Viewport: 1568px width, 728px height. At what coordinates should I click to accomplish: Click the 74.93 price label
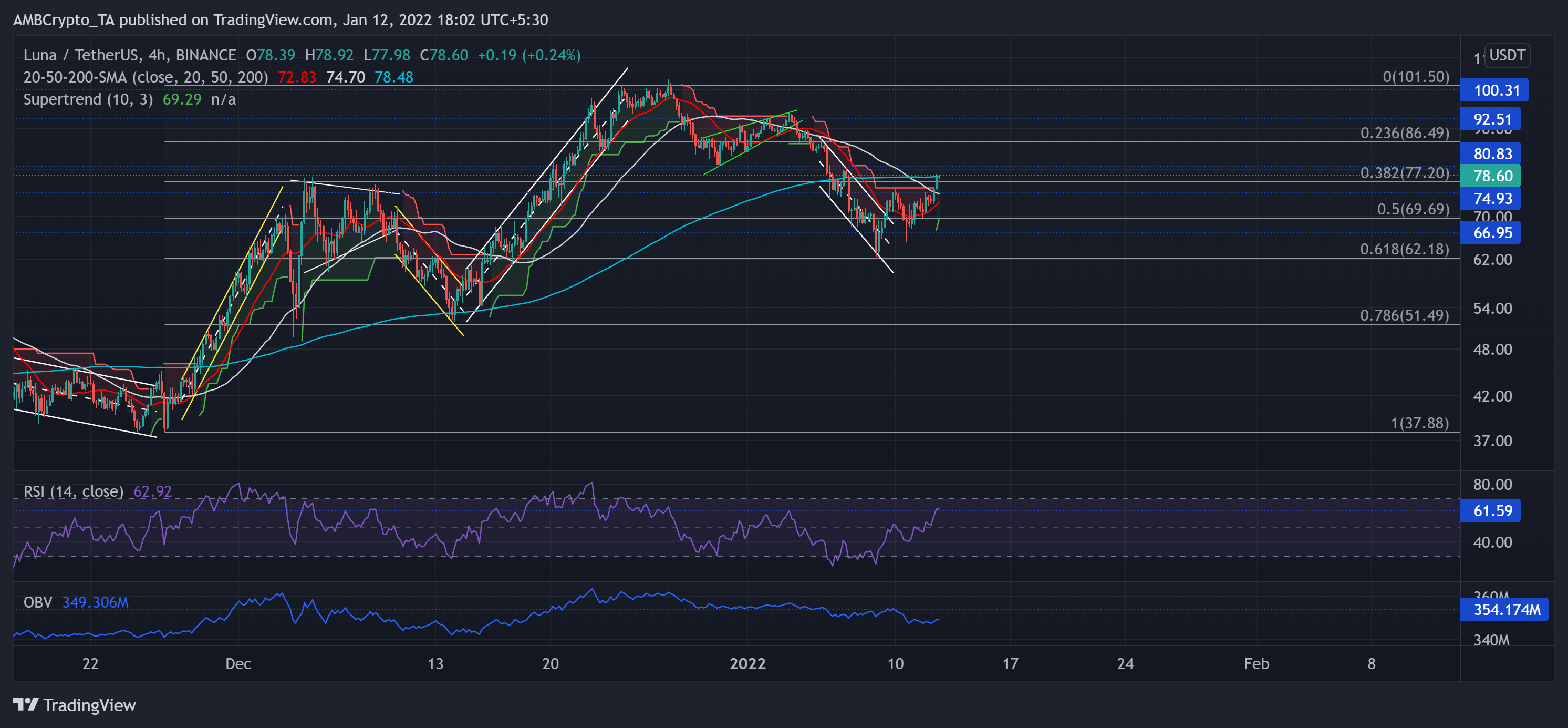click(1492, 199)
